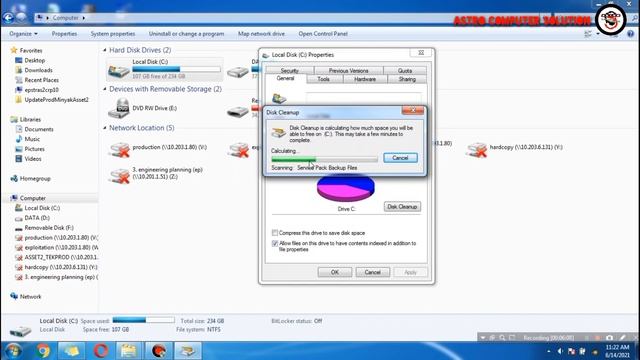The image size is (640, 360).
Task: Click the Help question mark icon
Action: pyautogui.click(x=631, y=34)
